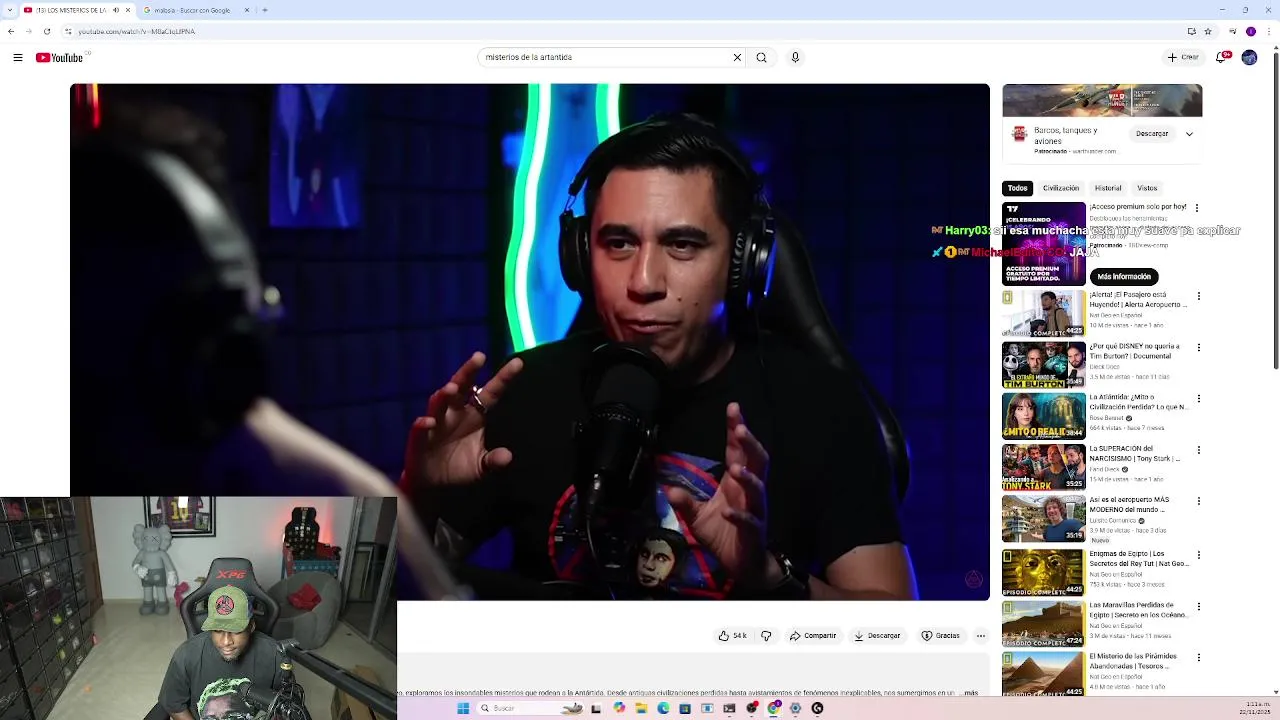
Task: Open the Windows Start button
Action: tap(463, 708)
